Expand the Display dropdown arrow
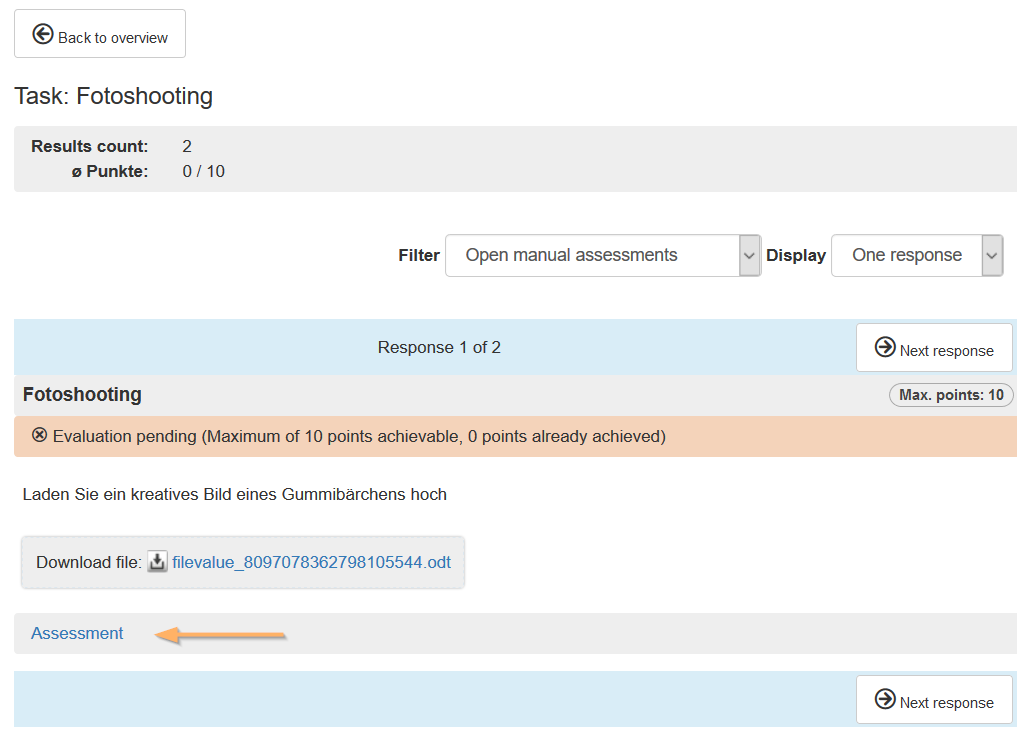Screen dimensions: 1017x729 click(991, 256)
